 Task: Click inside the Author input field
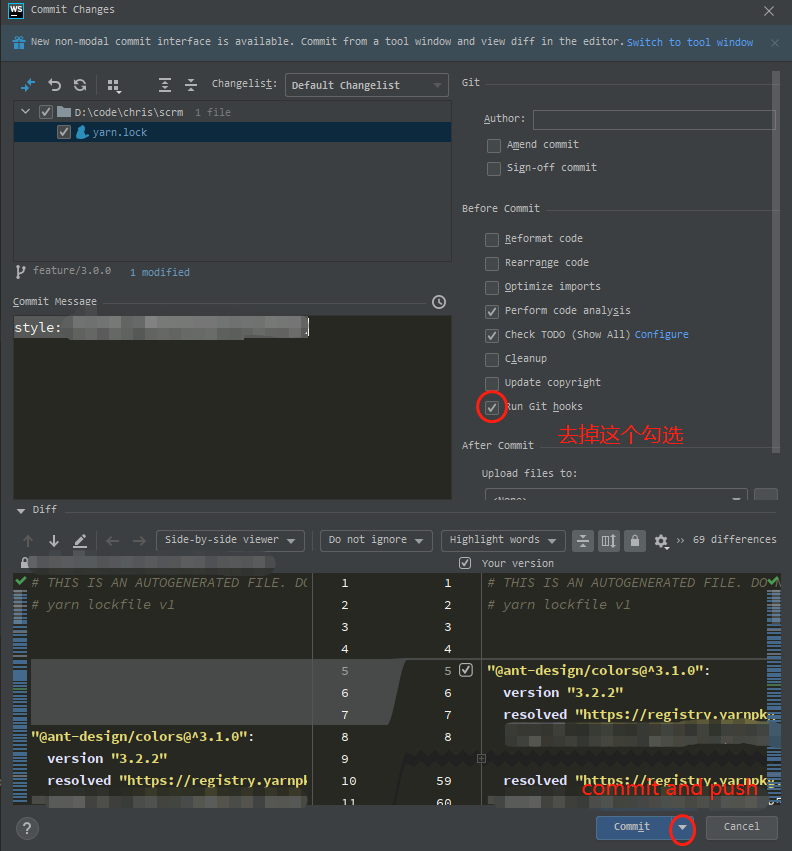(x=654, y=119)
